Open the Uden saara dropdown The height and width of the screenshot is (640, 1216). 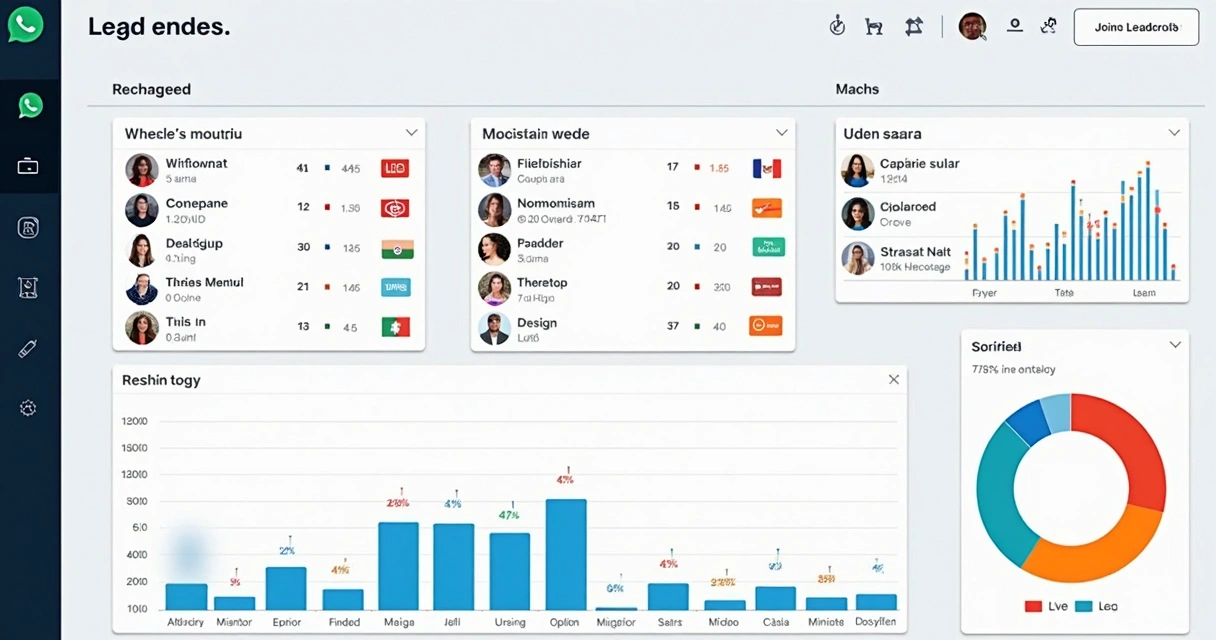click(1173, 131)
